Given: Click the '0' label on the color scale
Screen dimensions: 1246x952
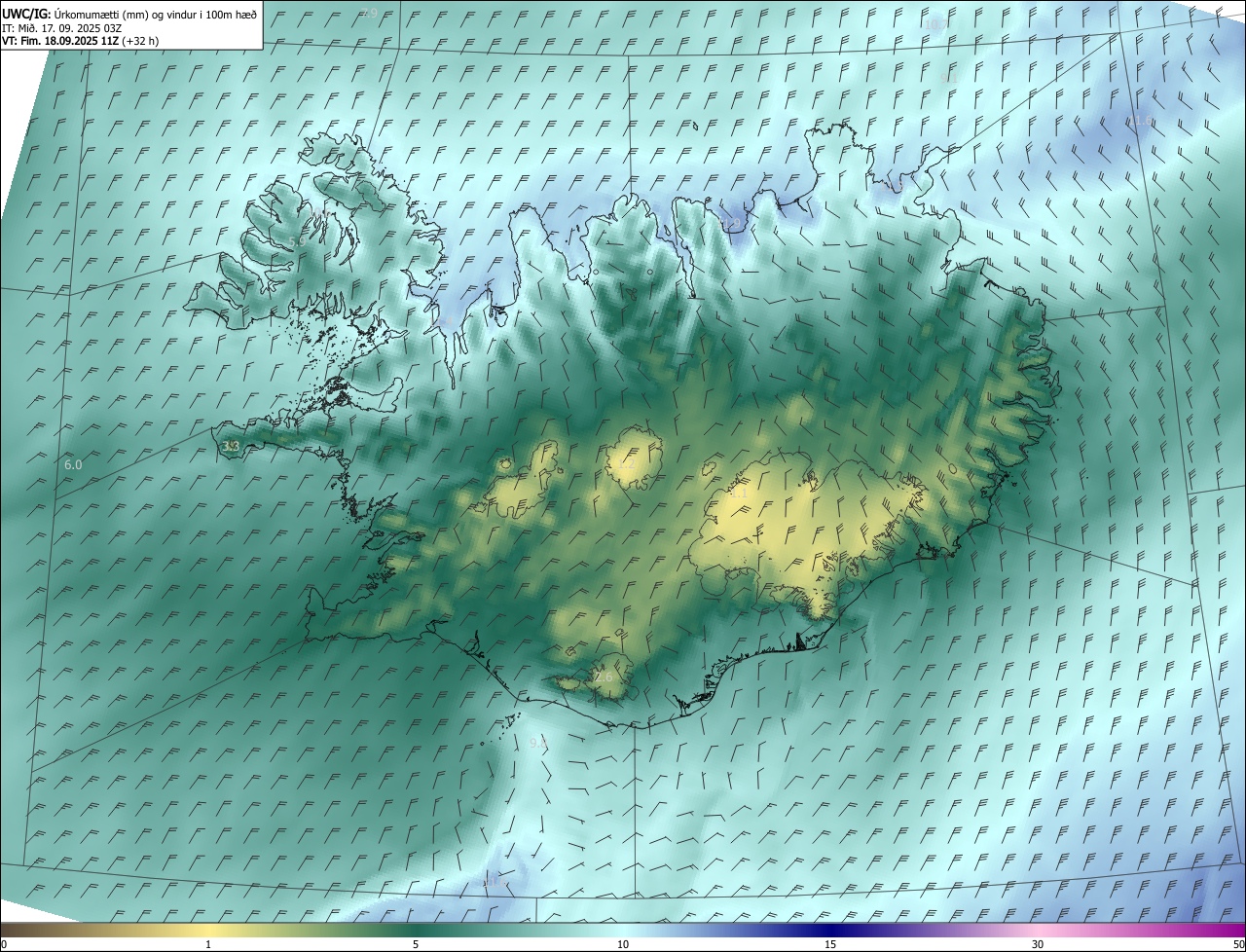Looking at the screenshot, I should coord(4,944).
